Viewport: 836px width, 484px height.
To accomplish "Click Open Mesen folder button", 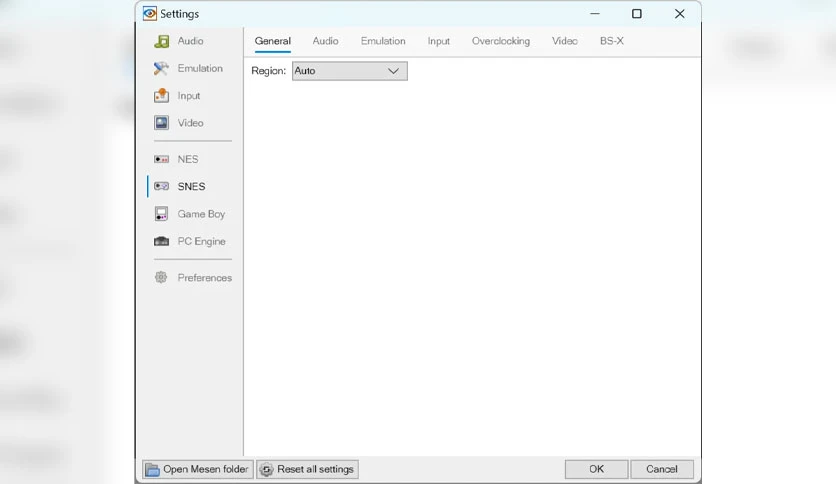I will (197, 469).
